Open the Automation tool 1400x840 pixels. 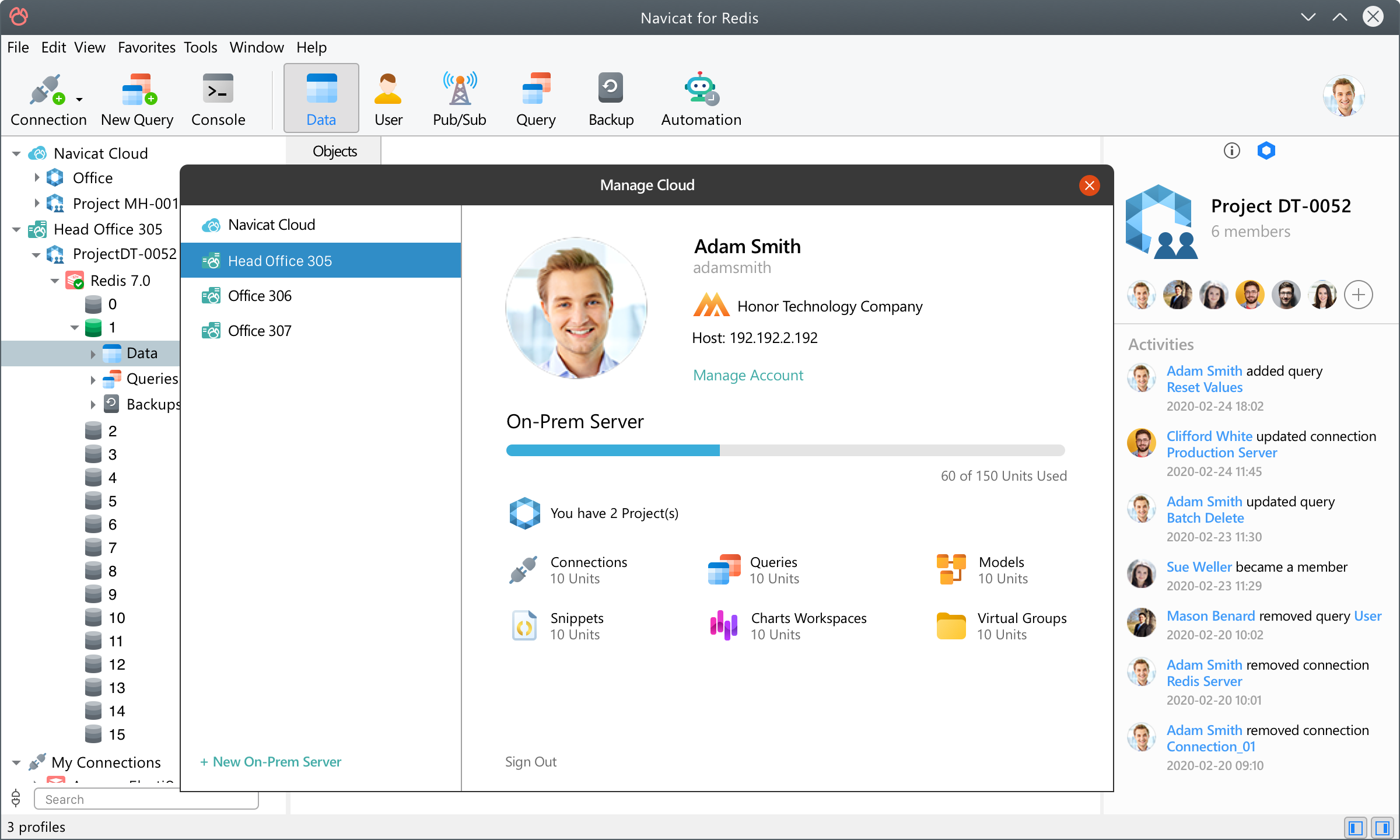[x=701, y=99]
